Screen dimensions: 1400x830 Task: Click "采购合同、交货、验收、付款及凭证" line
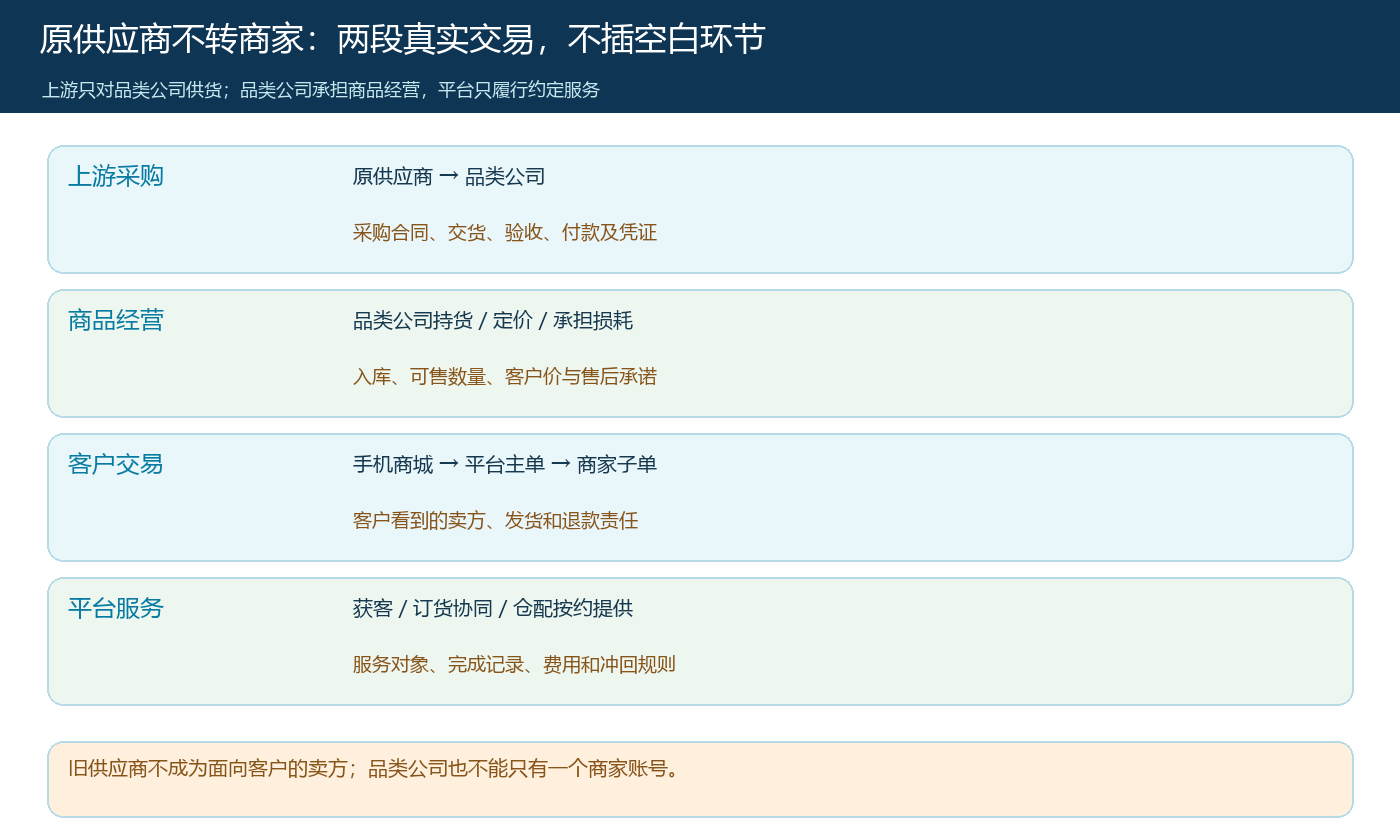pos(505,233)
